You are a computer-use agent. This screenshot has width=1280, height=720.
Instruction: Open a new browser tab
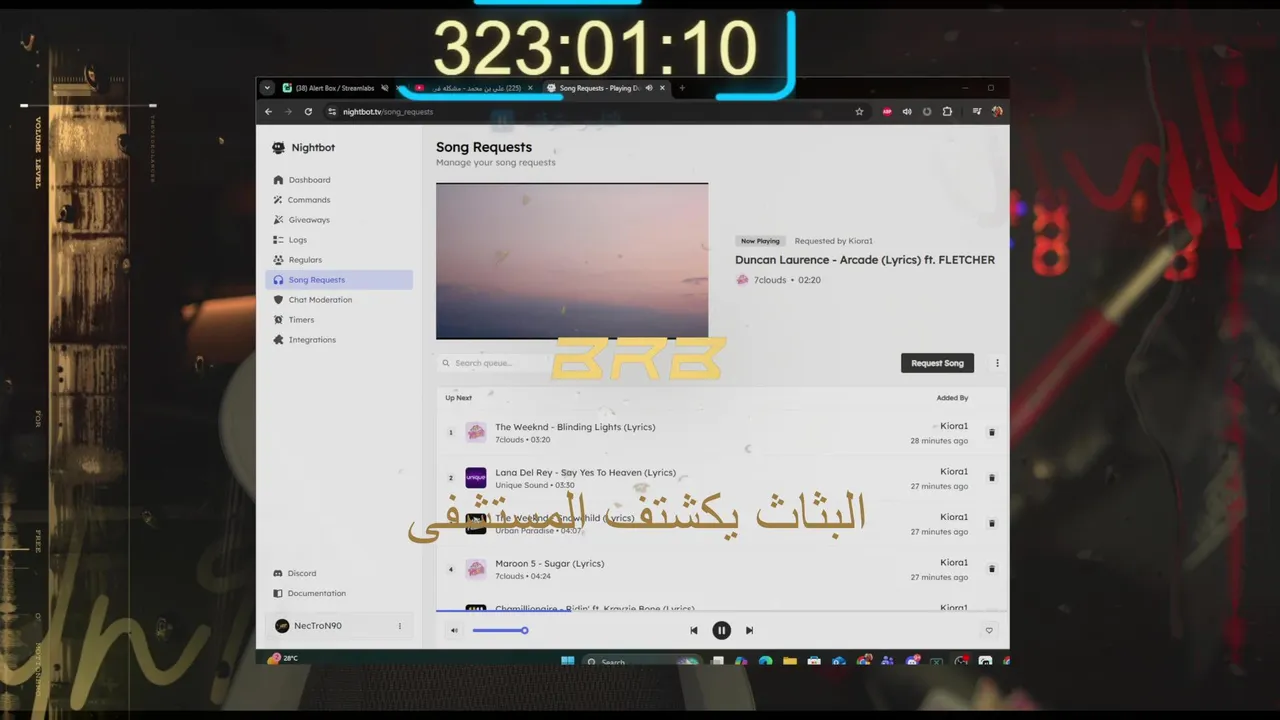pyautogui.click(x=682, y=88)
